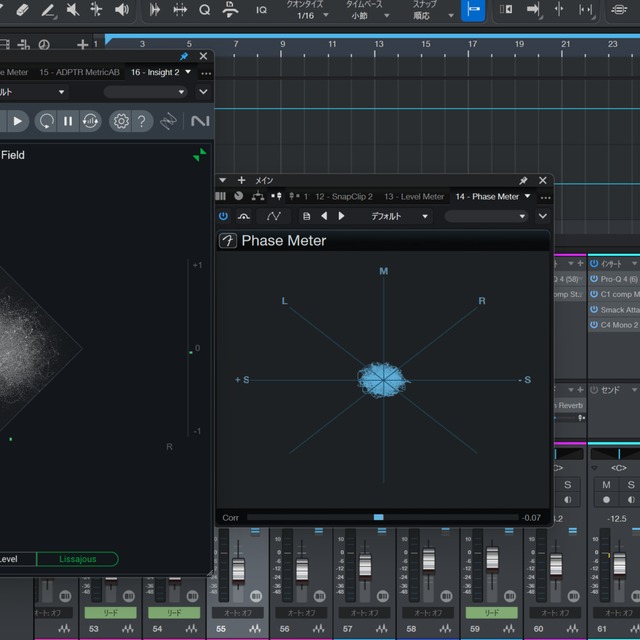Switch to the 13 - Level Meter tab
Screen dimensions: 640x640
413,197
